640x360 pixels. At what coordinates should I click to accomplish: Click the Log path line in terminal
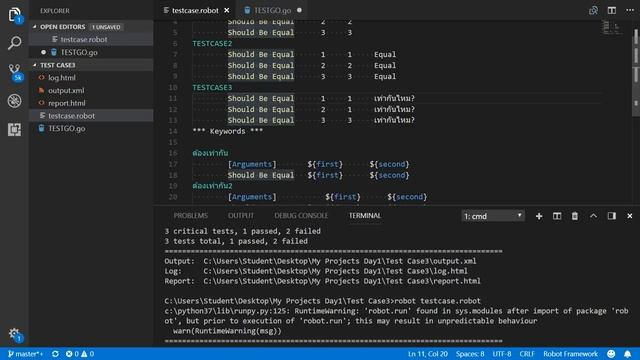(316, 271)
